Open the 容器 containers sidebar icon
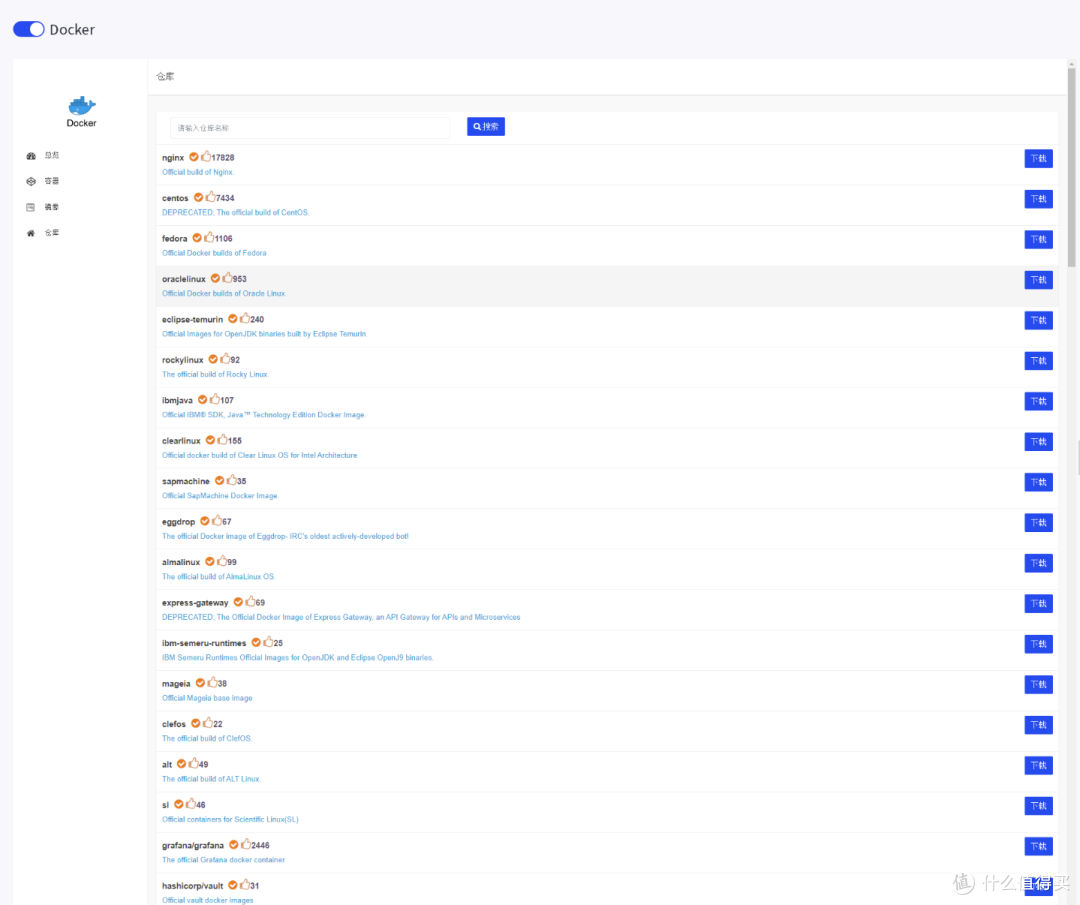Screen dimensions: 1080x905 point(31,181)
